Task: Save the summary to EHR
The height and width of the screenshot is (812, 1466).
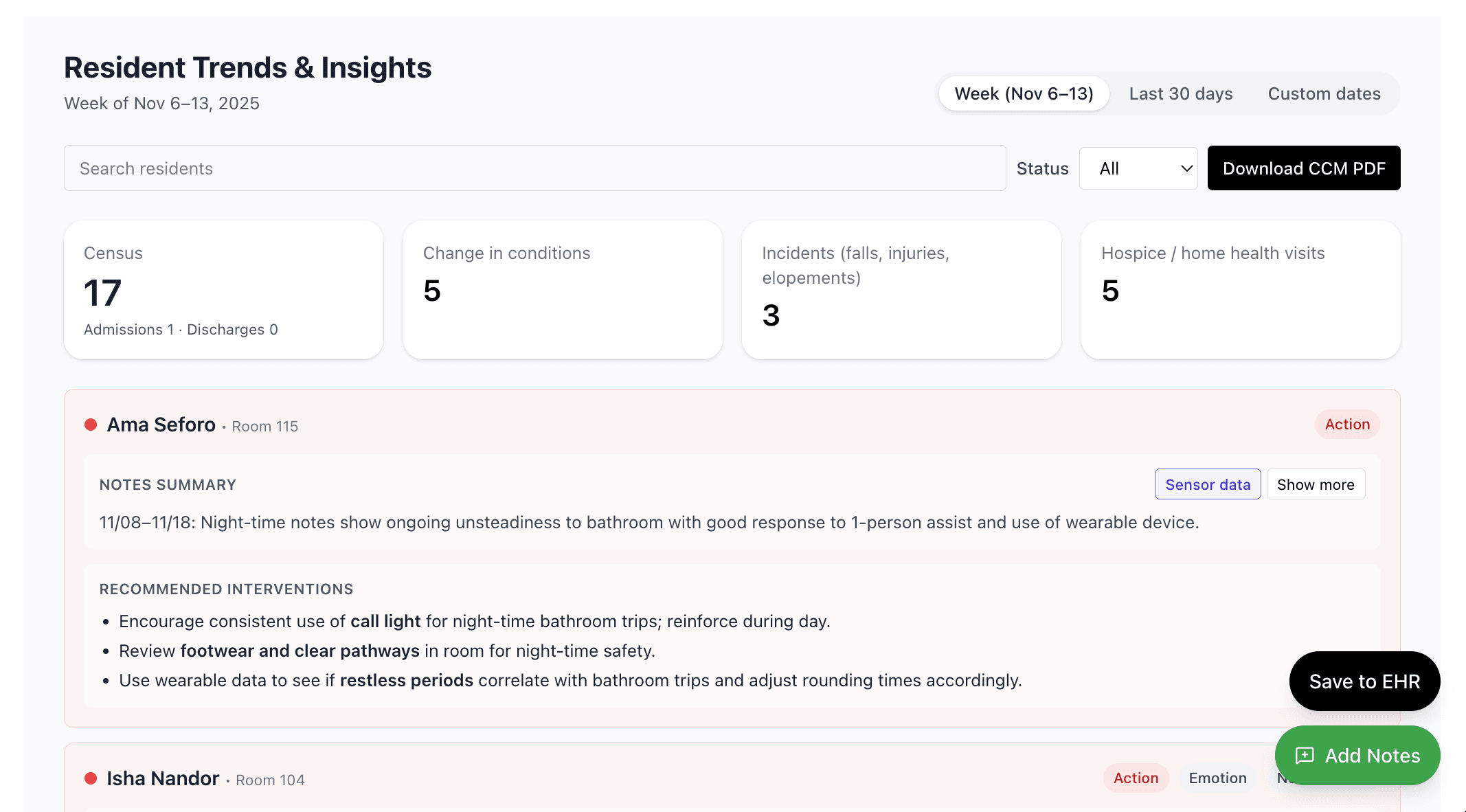Action: point(1364,681)
